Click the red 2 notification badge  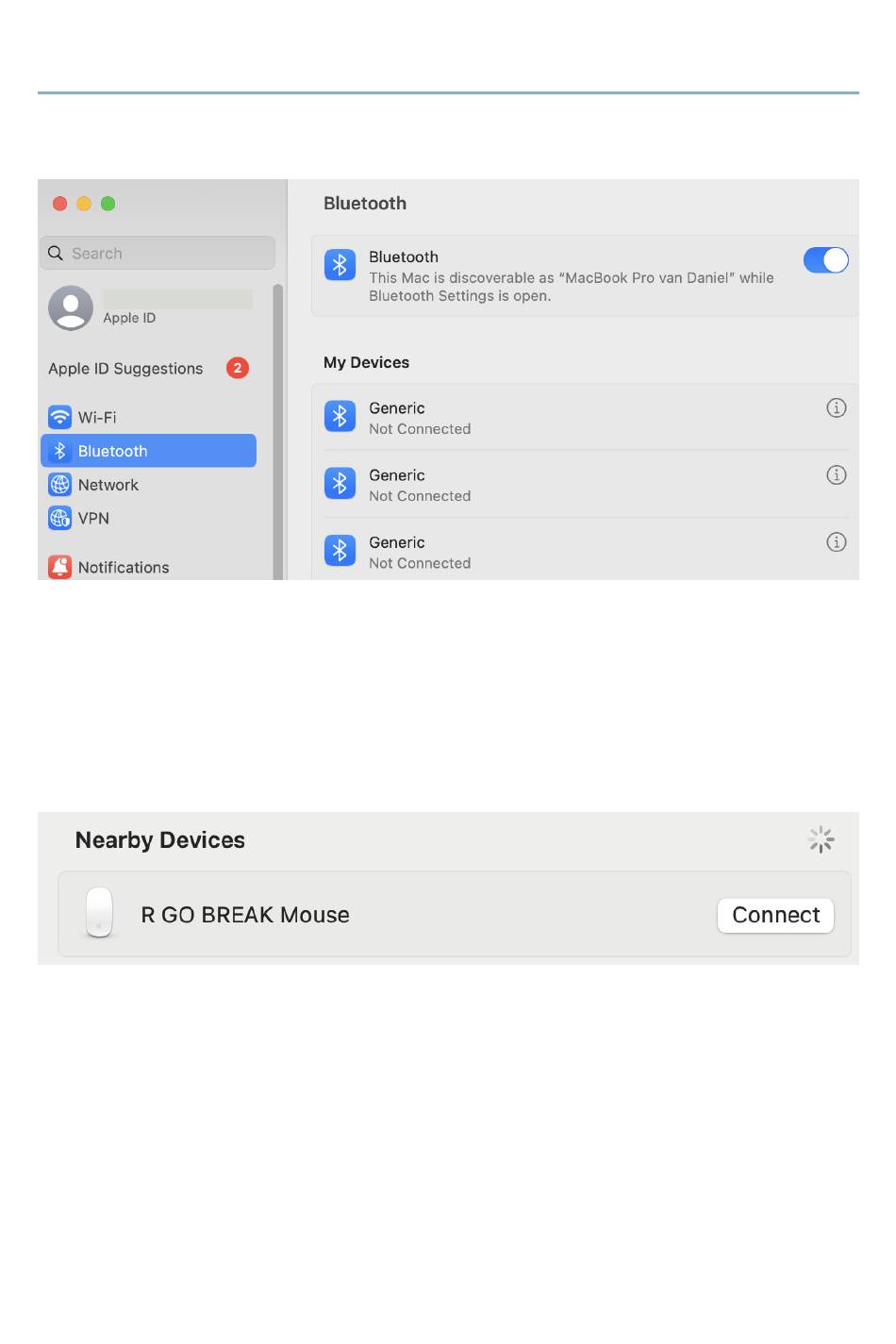point(238,368)
